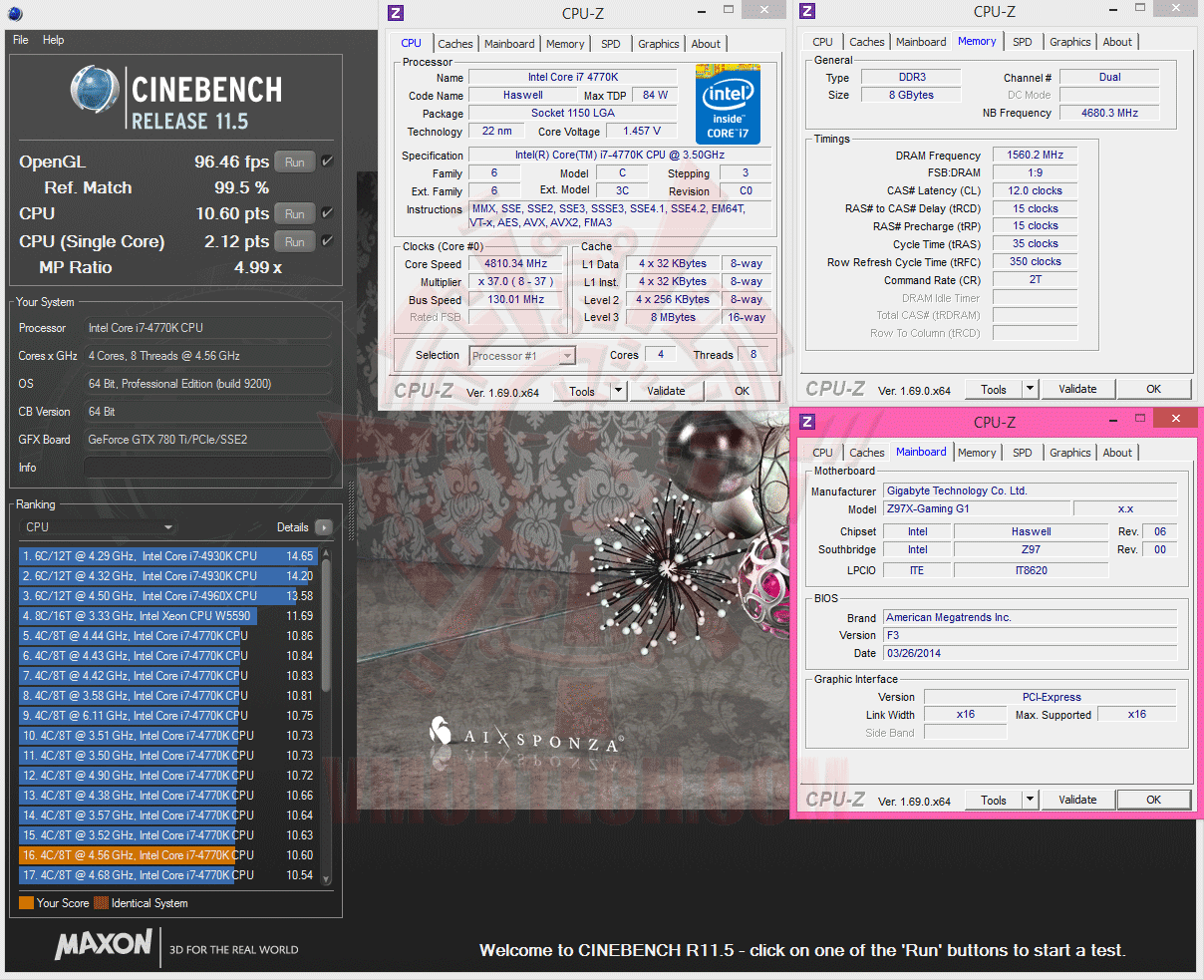Viewport: 1204px width, 980px height.
Task: Open the File menu in Cinebench
Action: 21,40
